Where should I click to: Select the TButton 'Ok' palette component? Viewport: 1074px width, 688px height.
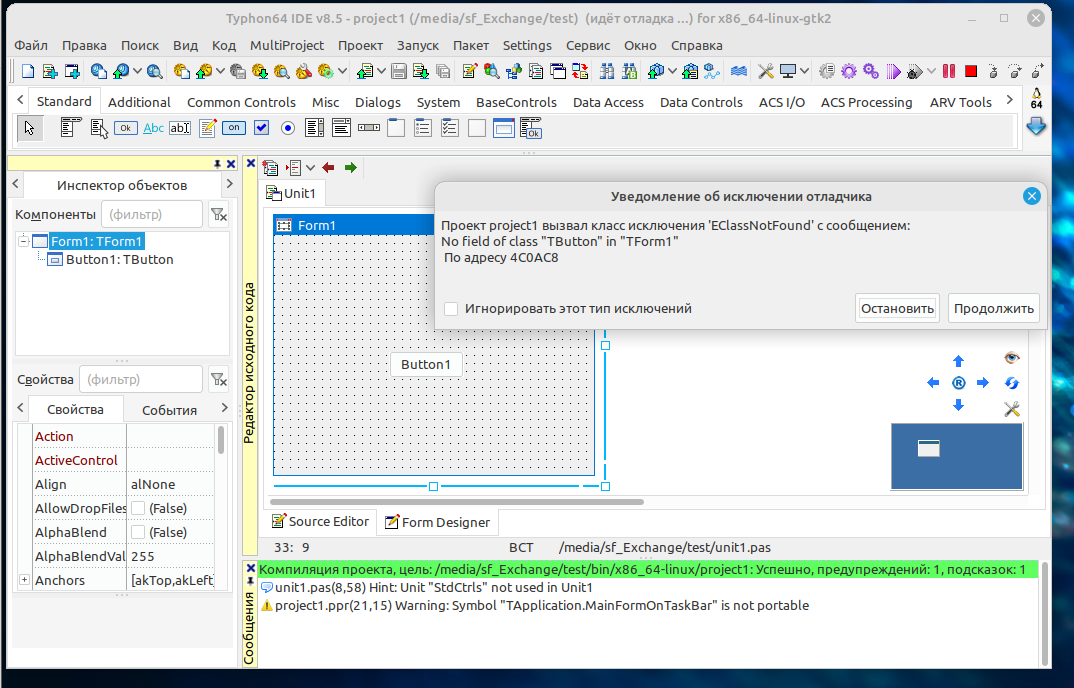[125, 127]
